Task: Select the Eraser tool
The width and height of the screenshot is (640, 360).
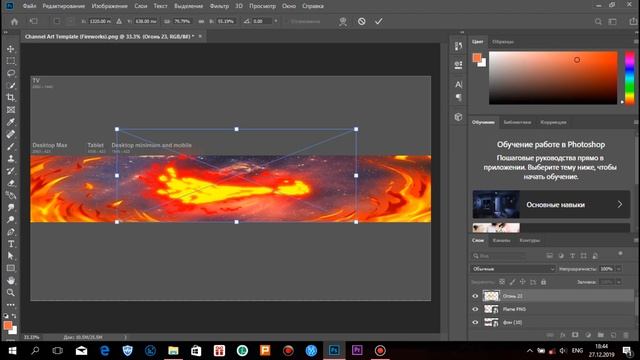Action: pos(11,183)
